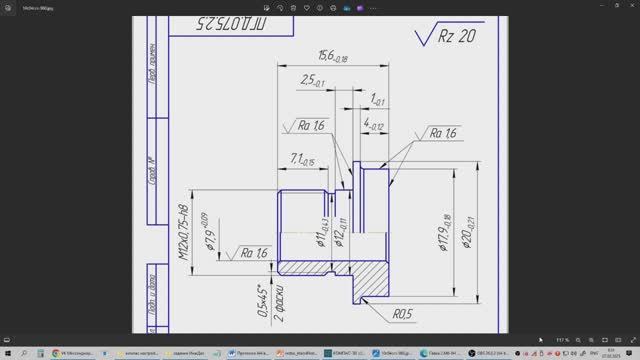This screenshot has width=640, height=360.
Task: Switch to the second yellow folder Explorer window
Action: [186, 353]
